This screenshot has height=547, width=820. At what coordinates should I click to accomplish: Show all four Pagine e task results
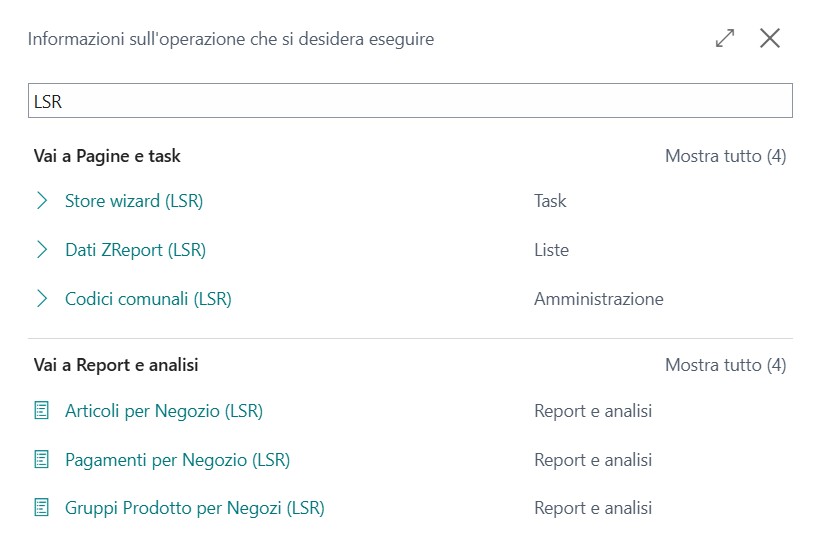click(x=725, y=156)
